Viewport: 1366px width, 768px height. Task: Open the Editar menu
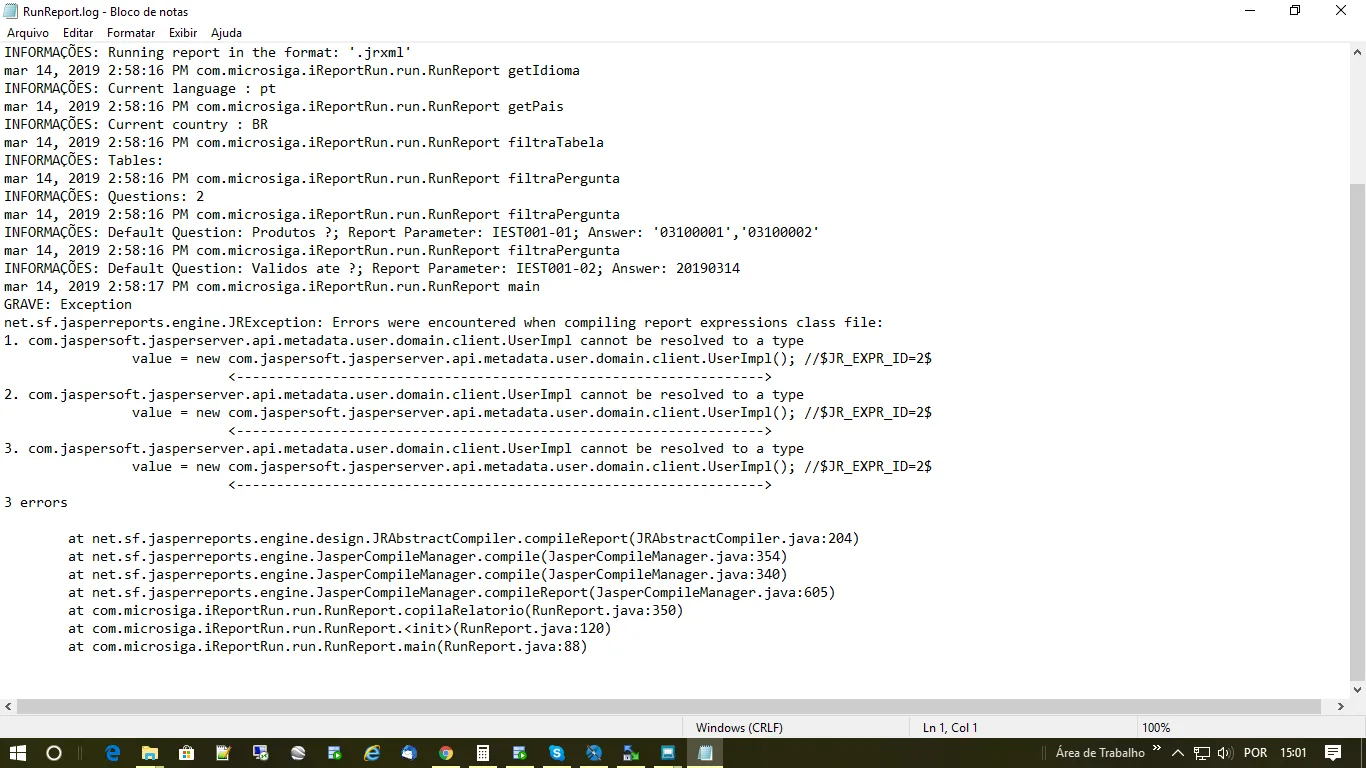coord(78,33)
